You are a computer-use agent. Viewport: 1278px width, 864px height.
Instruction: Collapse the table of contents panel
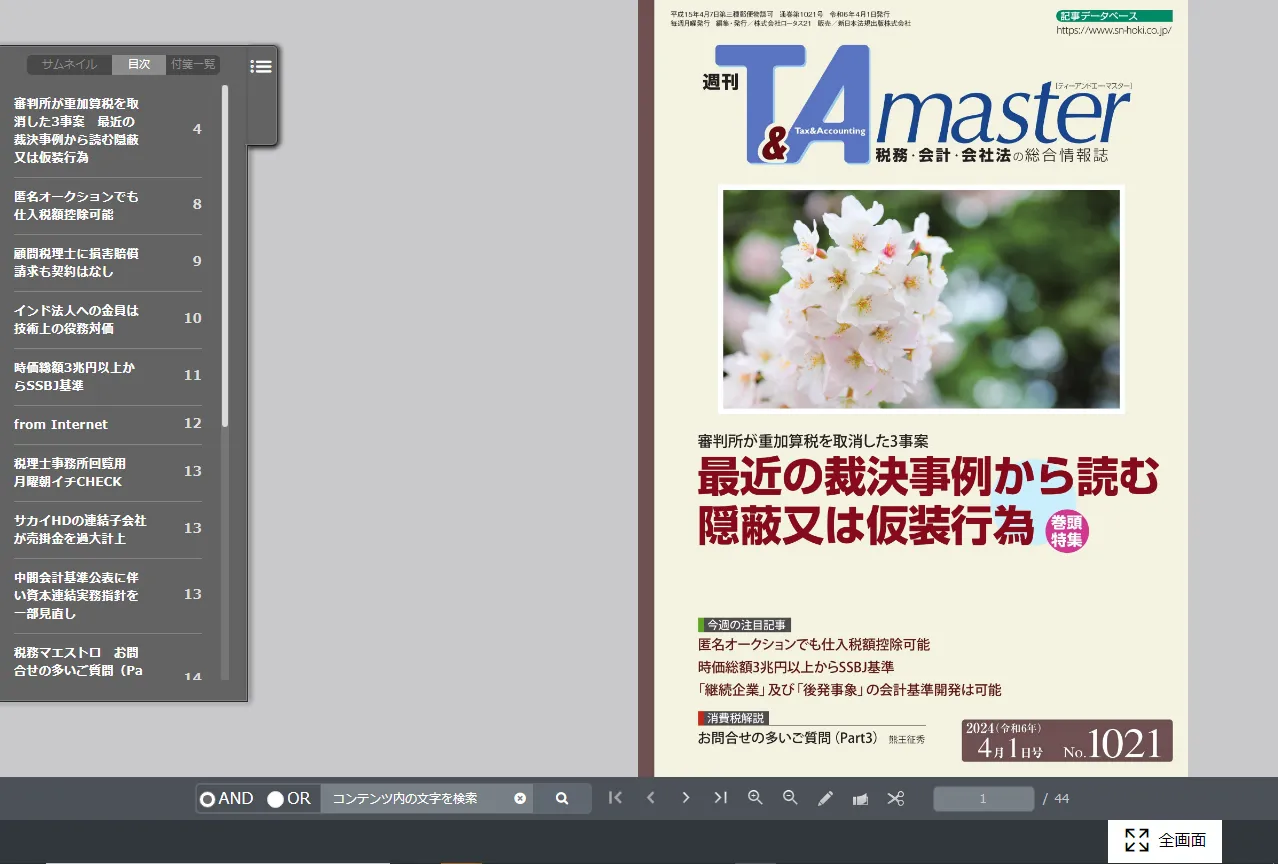coord(261,67)
